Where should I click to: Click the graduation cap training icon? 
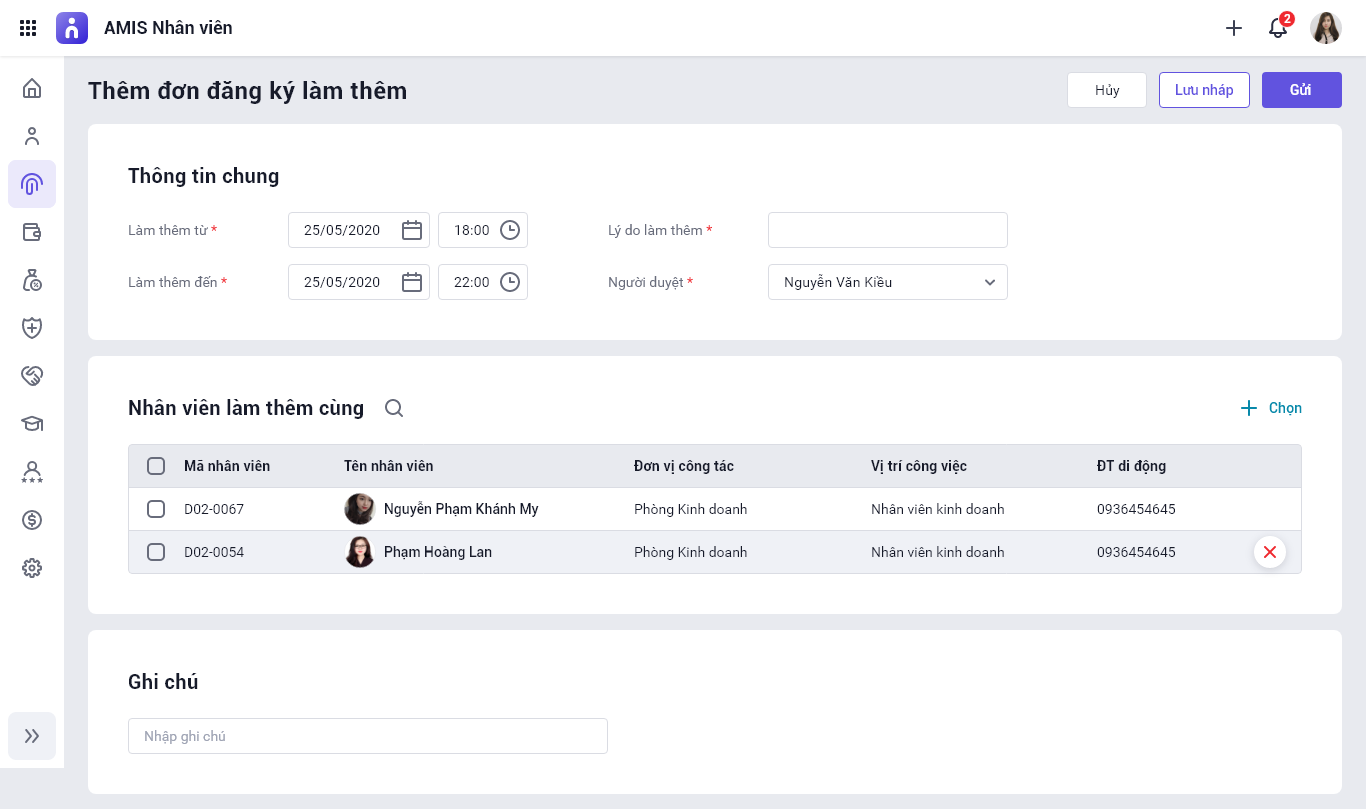[x=32, y=424]
